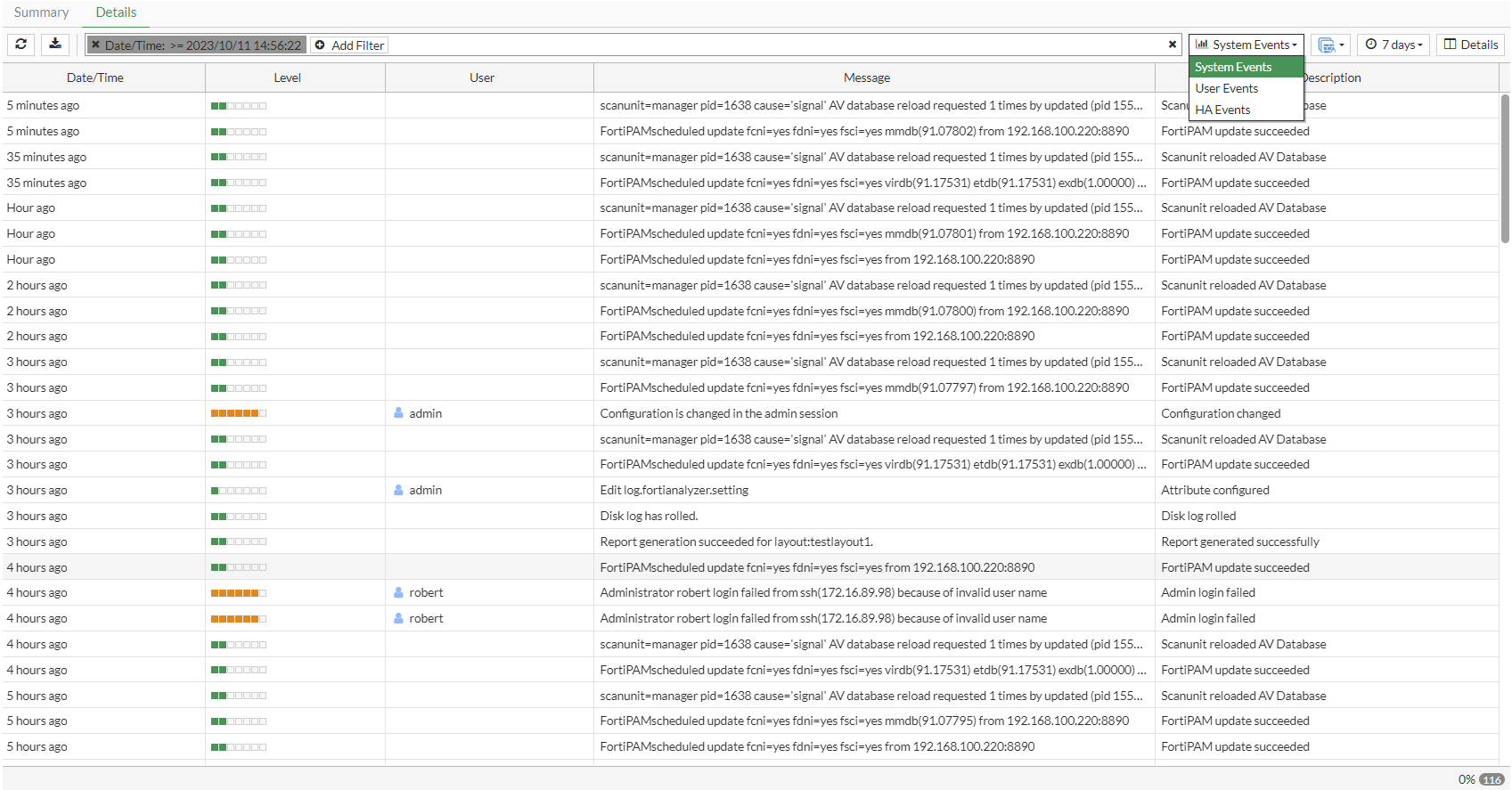Image resolution: width=1512 pixels, height=790 pixels.
Task: Sort by the Level column header
Action: (x=296, y=77)
